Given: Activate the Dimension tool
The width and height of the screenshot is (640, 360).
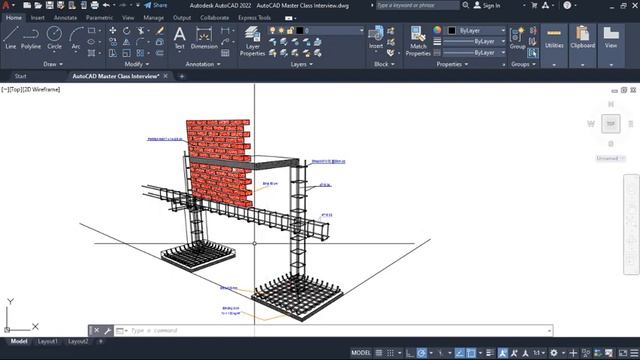Looking at the screenshot, I should pos(204,38).
